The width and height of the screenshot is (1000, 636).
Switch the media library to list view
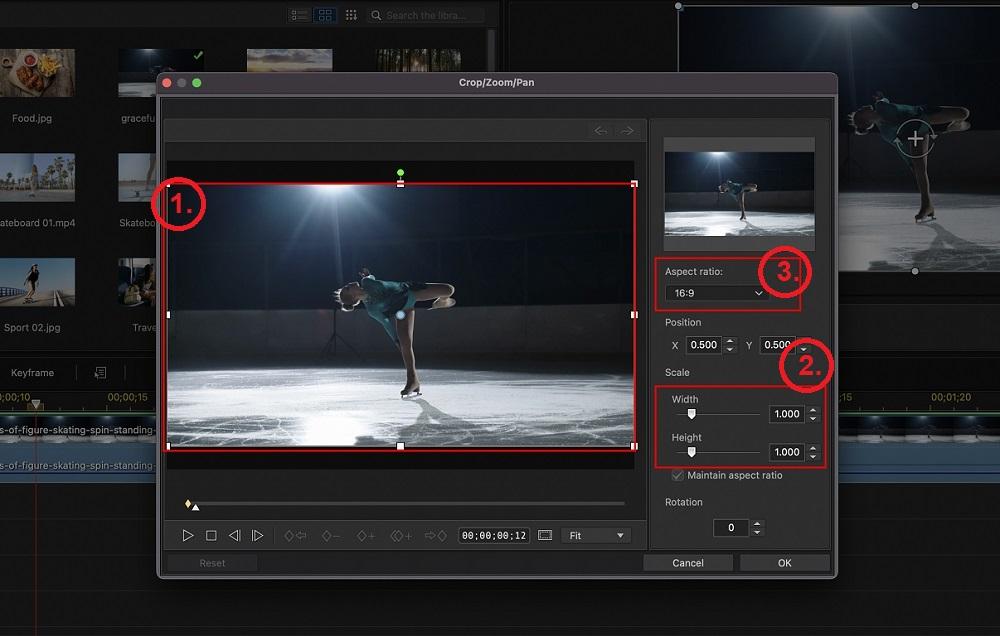[297, 14]
